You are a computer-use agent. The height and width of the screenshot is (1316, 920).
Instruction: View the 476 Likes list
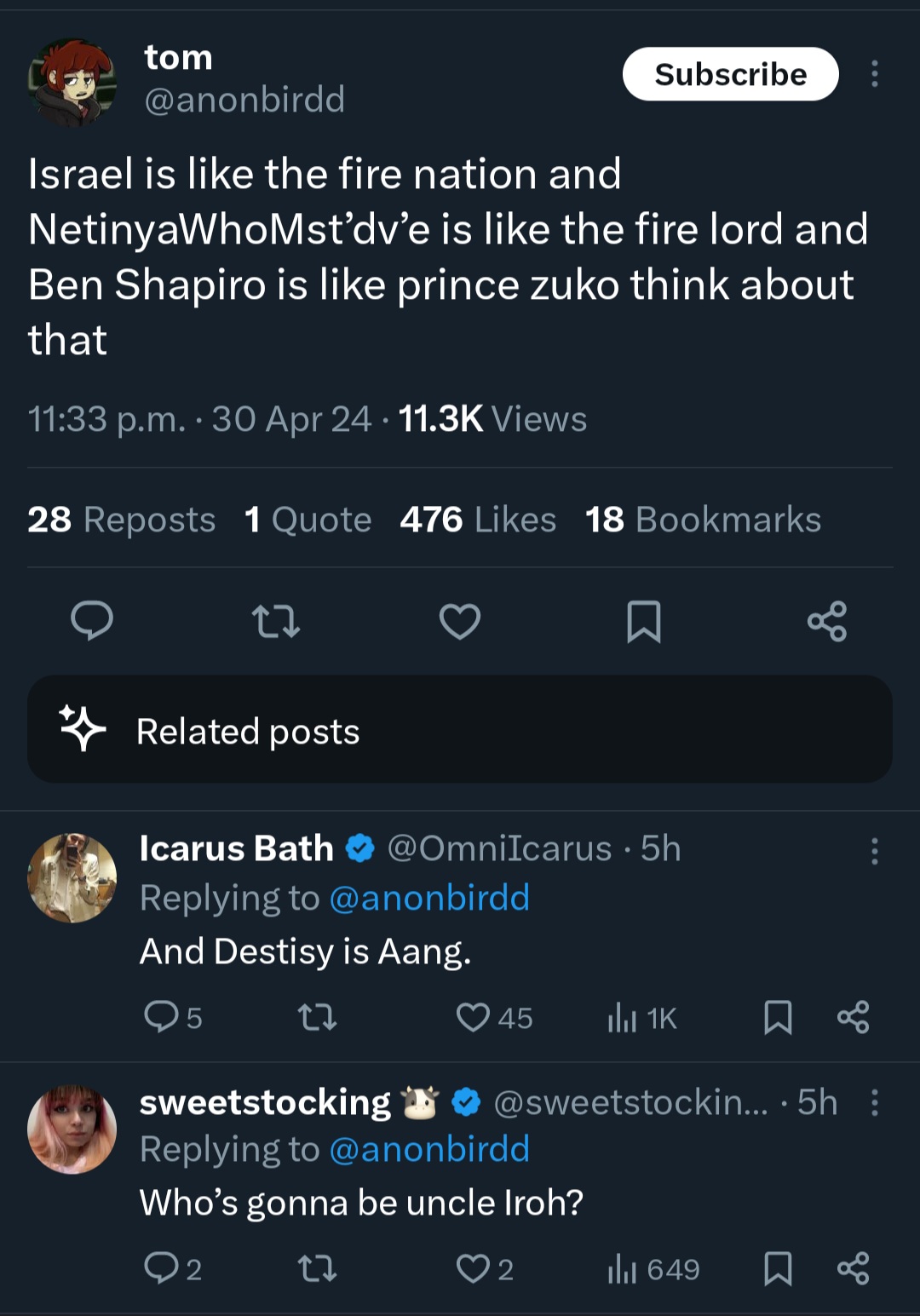(478, 520)
